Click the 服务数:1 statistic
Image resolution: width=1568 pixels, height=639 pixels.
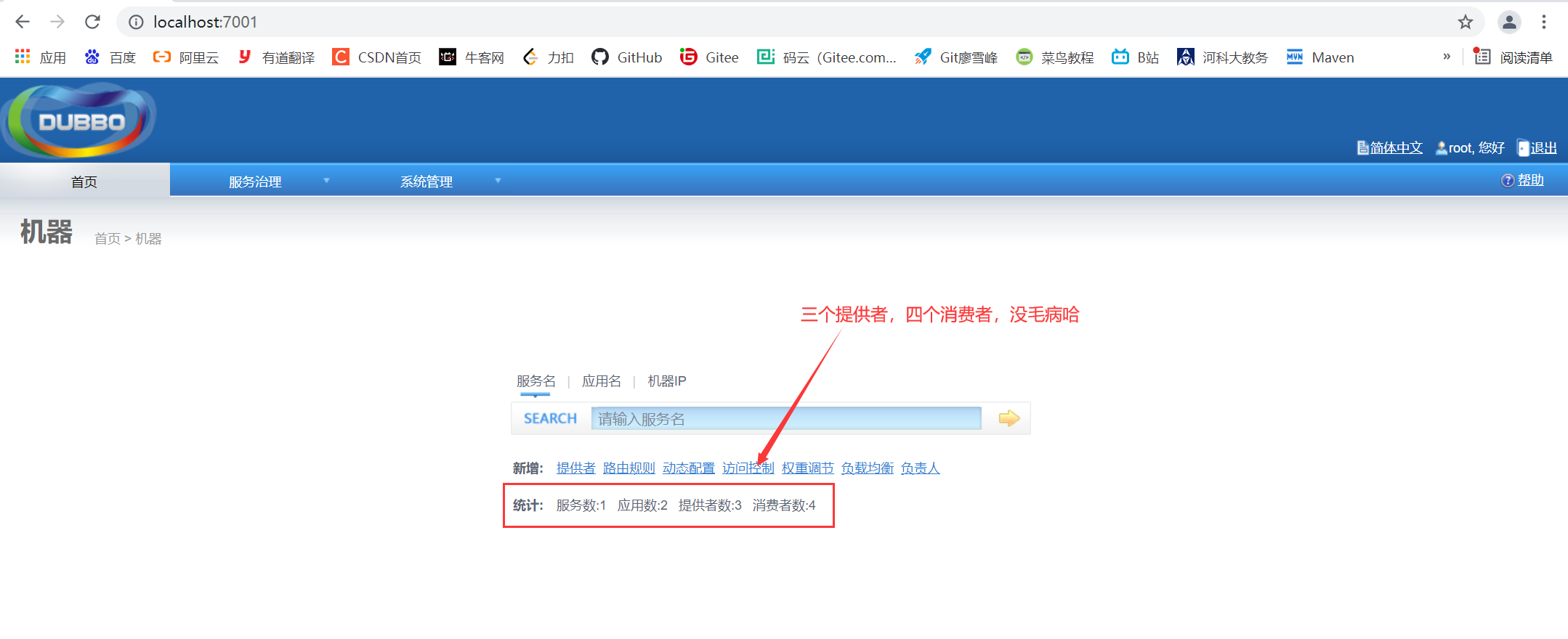pos(581,505)
